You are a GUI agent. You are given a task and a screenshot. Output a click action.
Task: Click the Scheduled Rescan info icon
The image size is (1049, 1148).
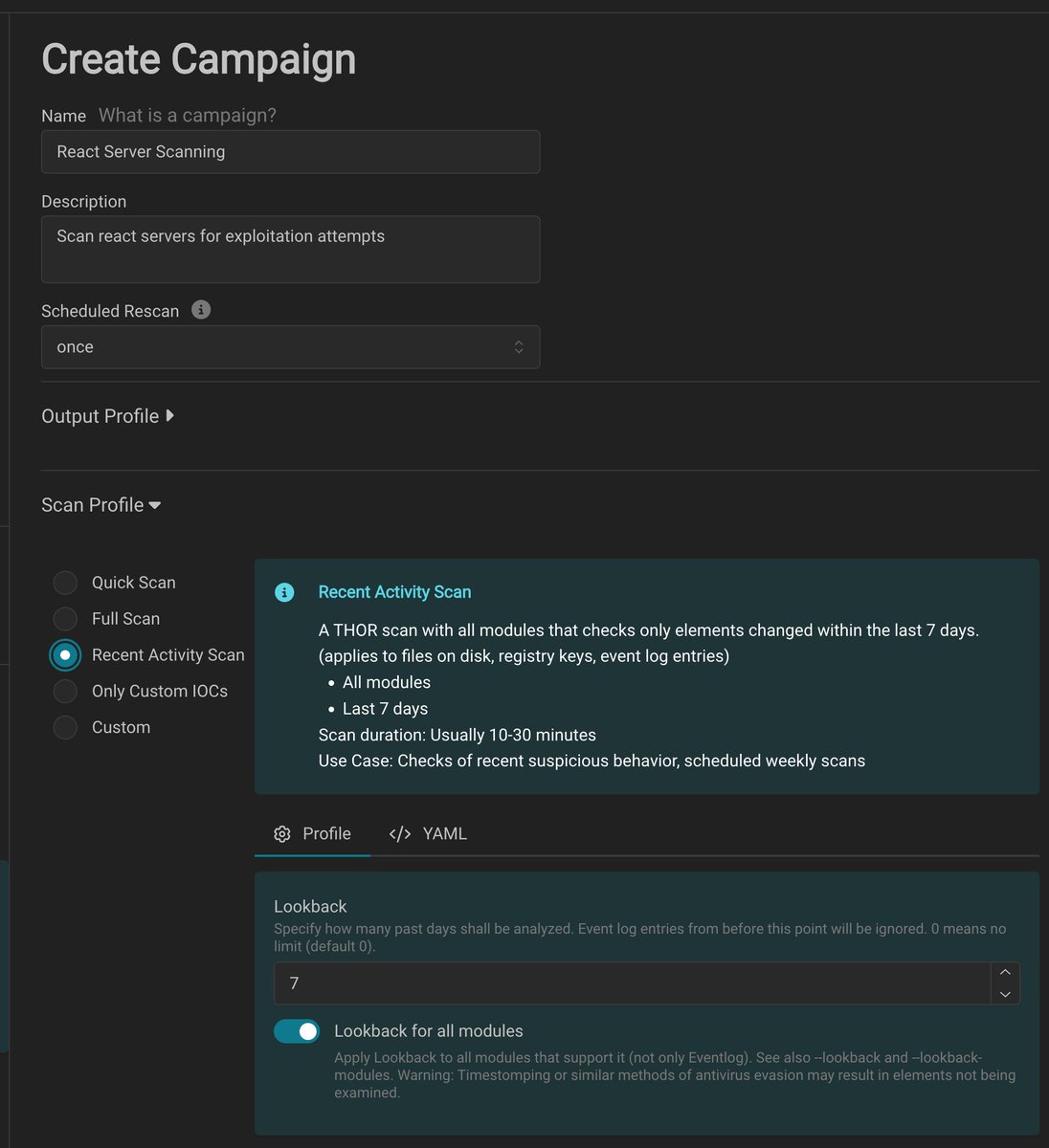(x=201, y=310)
